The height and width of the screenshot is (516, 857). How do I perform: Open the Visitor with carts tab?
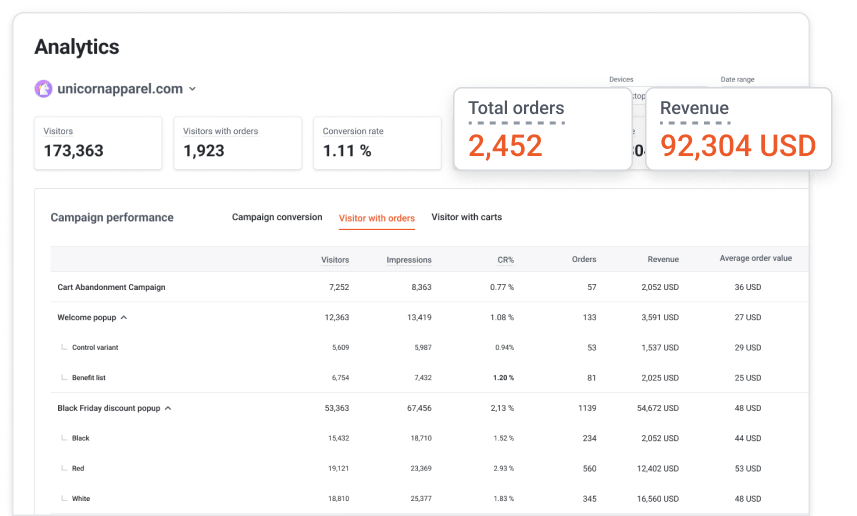tap(466, 217)
